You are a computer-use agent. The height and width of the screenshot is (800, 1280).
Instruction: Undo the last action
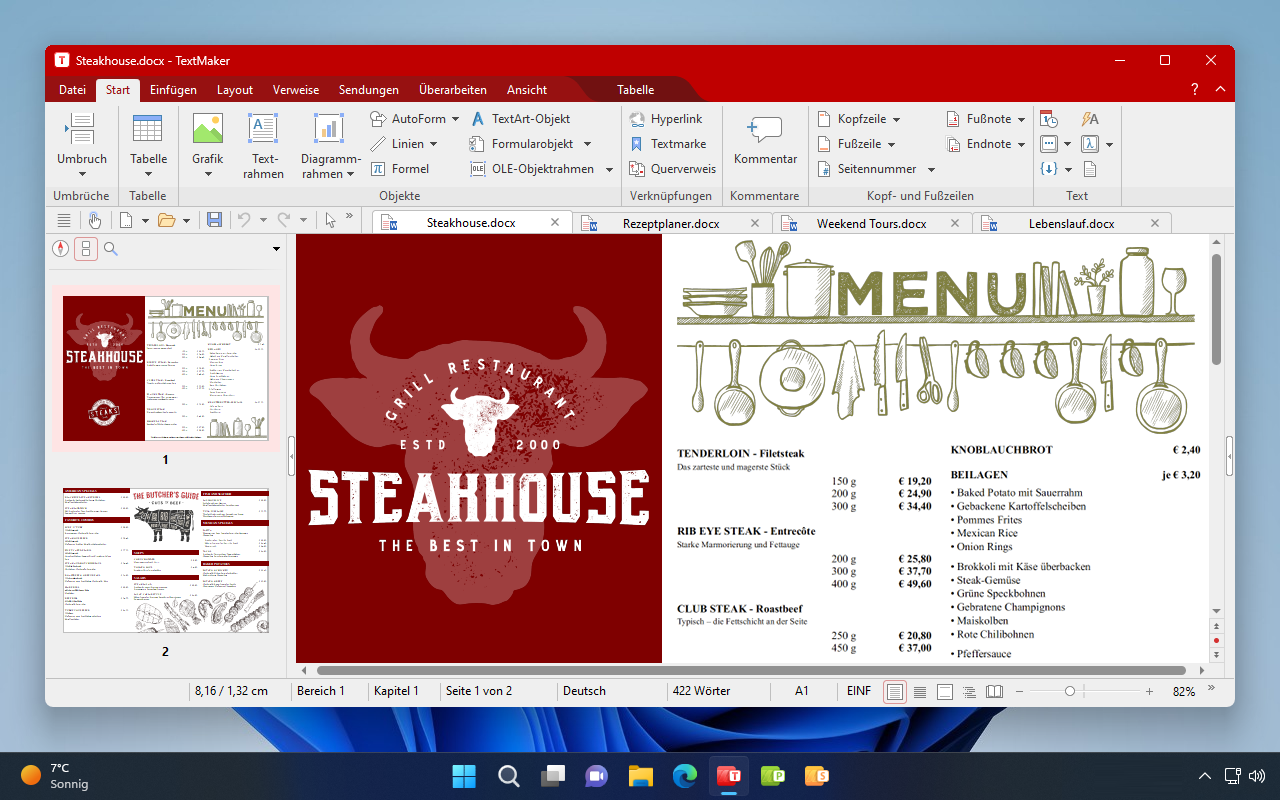[x=244, y=220]
